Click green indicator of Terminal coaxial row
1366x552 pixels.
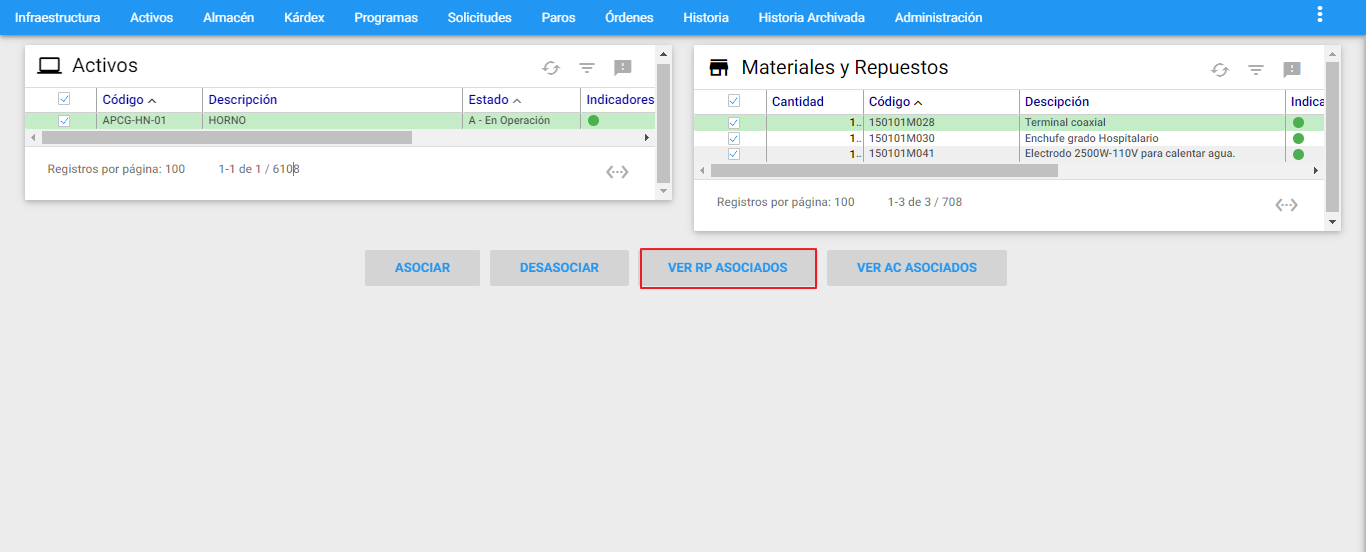[1298, 123]
